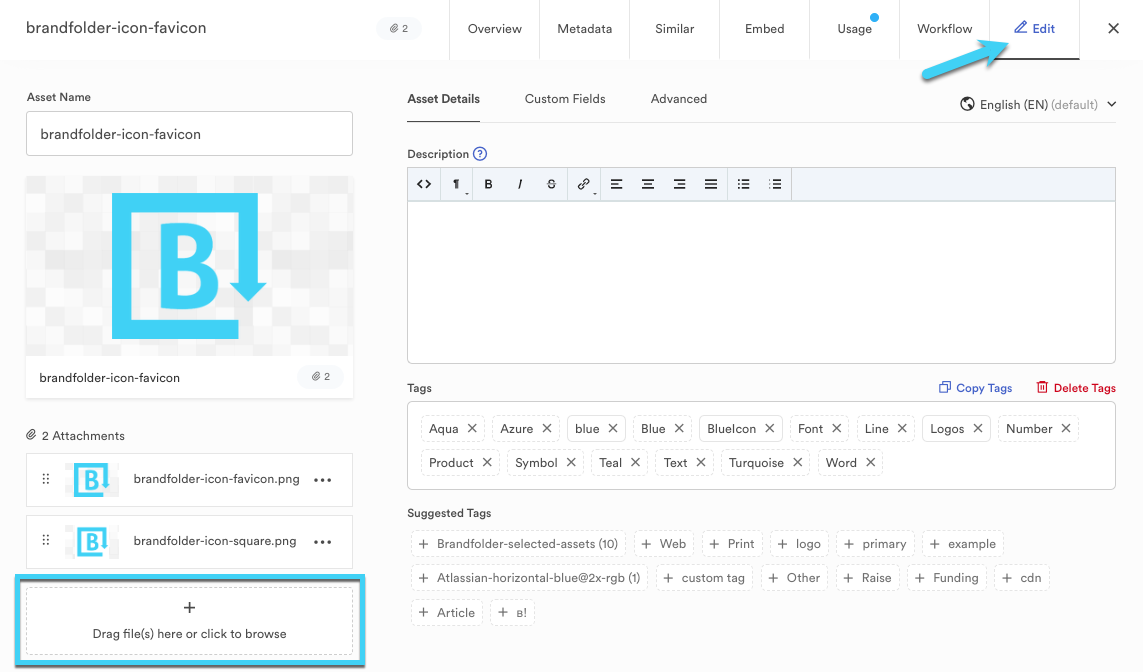The height and width of the screenshot is (672, 1143).
Task: Add suggested tag Web
Action: pos(663,544)
